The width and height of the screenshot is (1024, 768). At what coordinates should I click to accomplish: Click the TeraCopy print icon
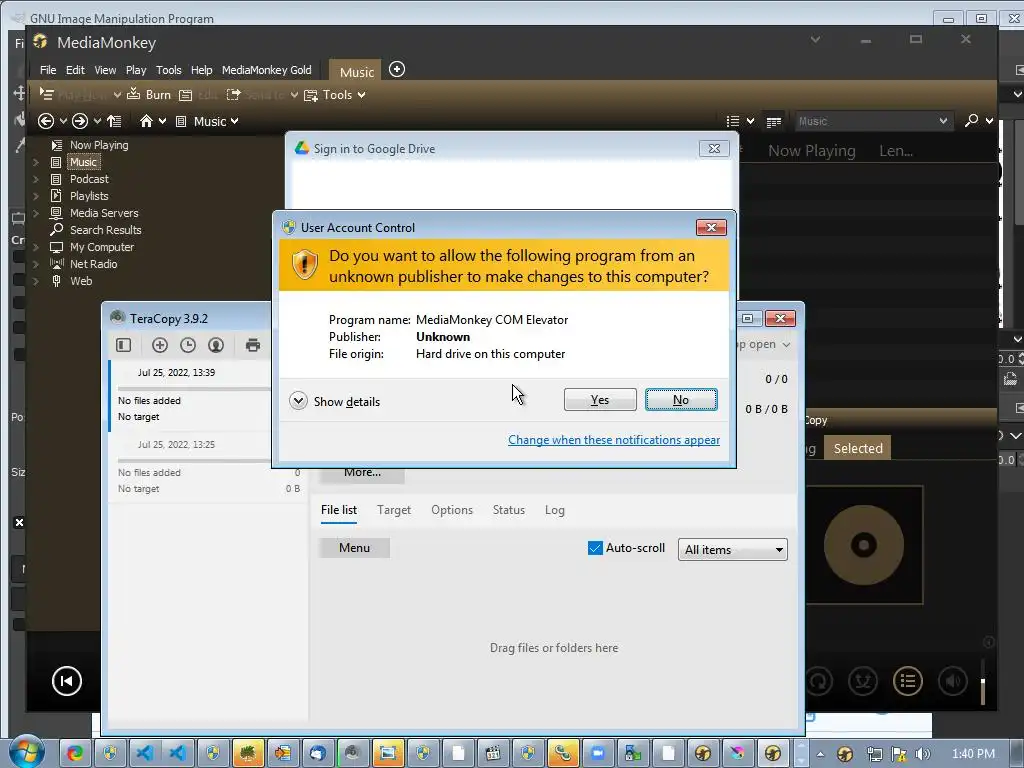coord(253,345)
